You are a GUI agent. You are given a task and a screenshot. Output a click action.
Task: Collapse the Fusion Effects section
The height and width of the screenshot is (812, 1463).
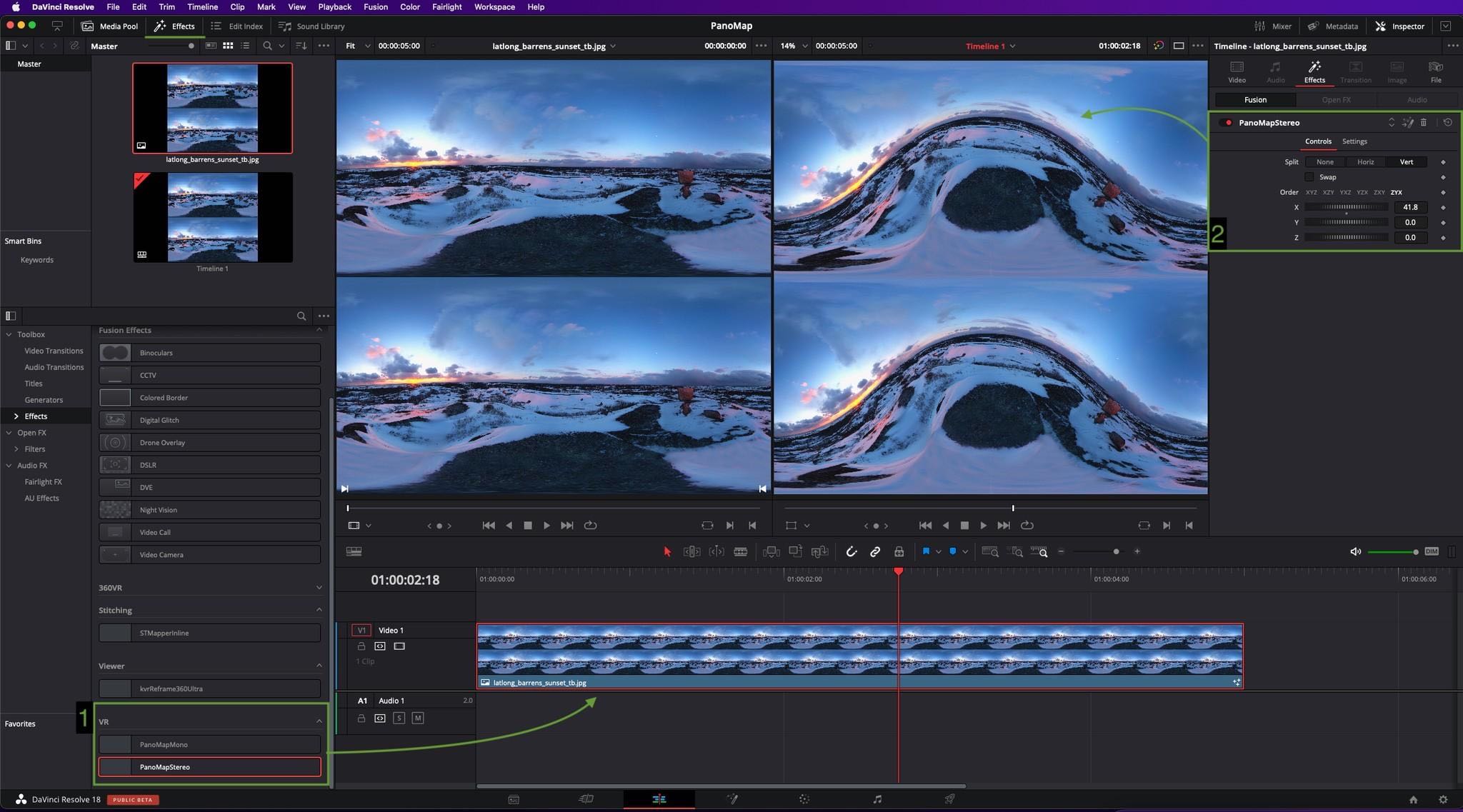tap(319, 330)
